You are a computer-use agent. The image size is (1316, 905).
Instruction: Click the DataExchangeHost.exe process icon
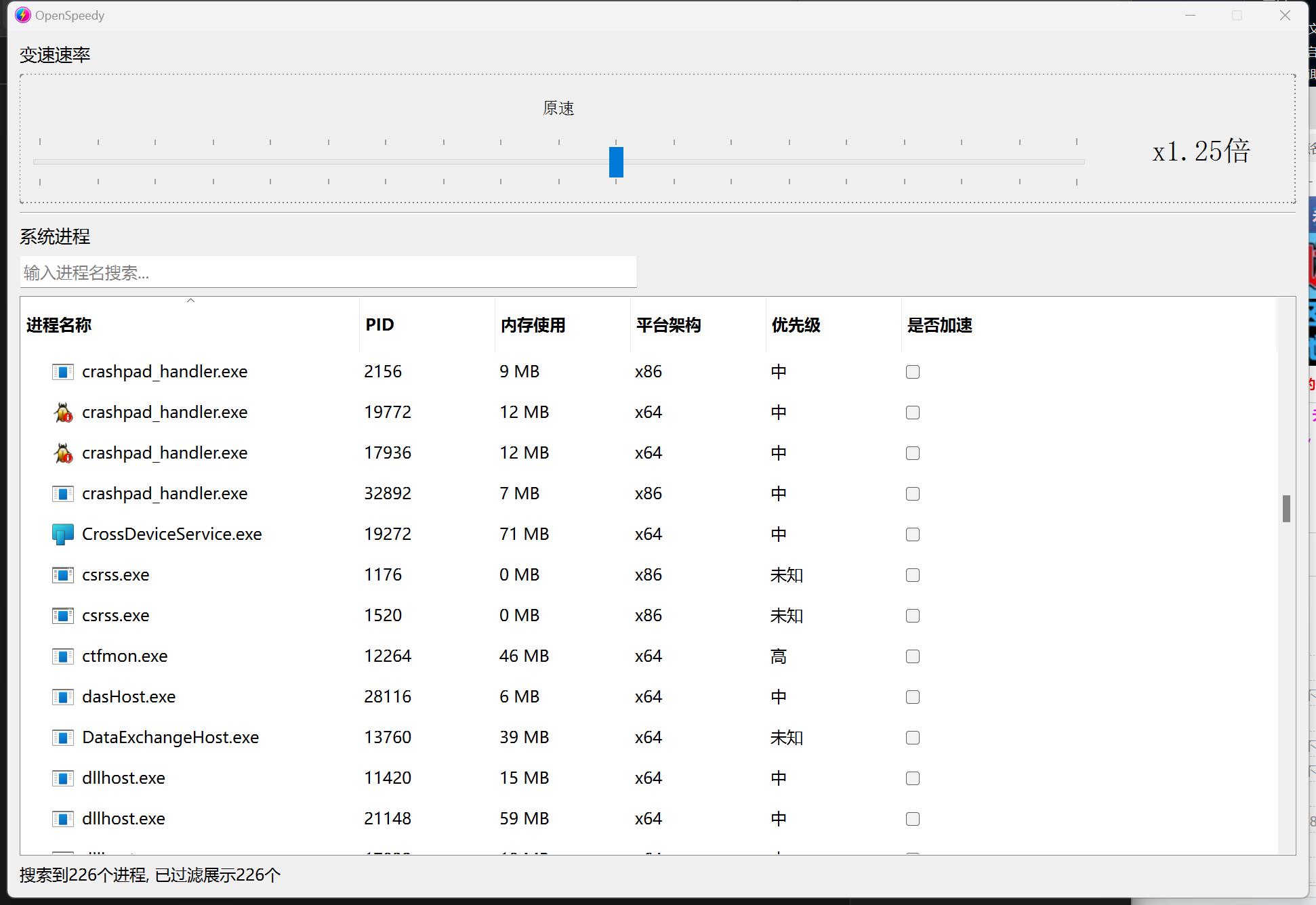(62, 738)
